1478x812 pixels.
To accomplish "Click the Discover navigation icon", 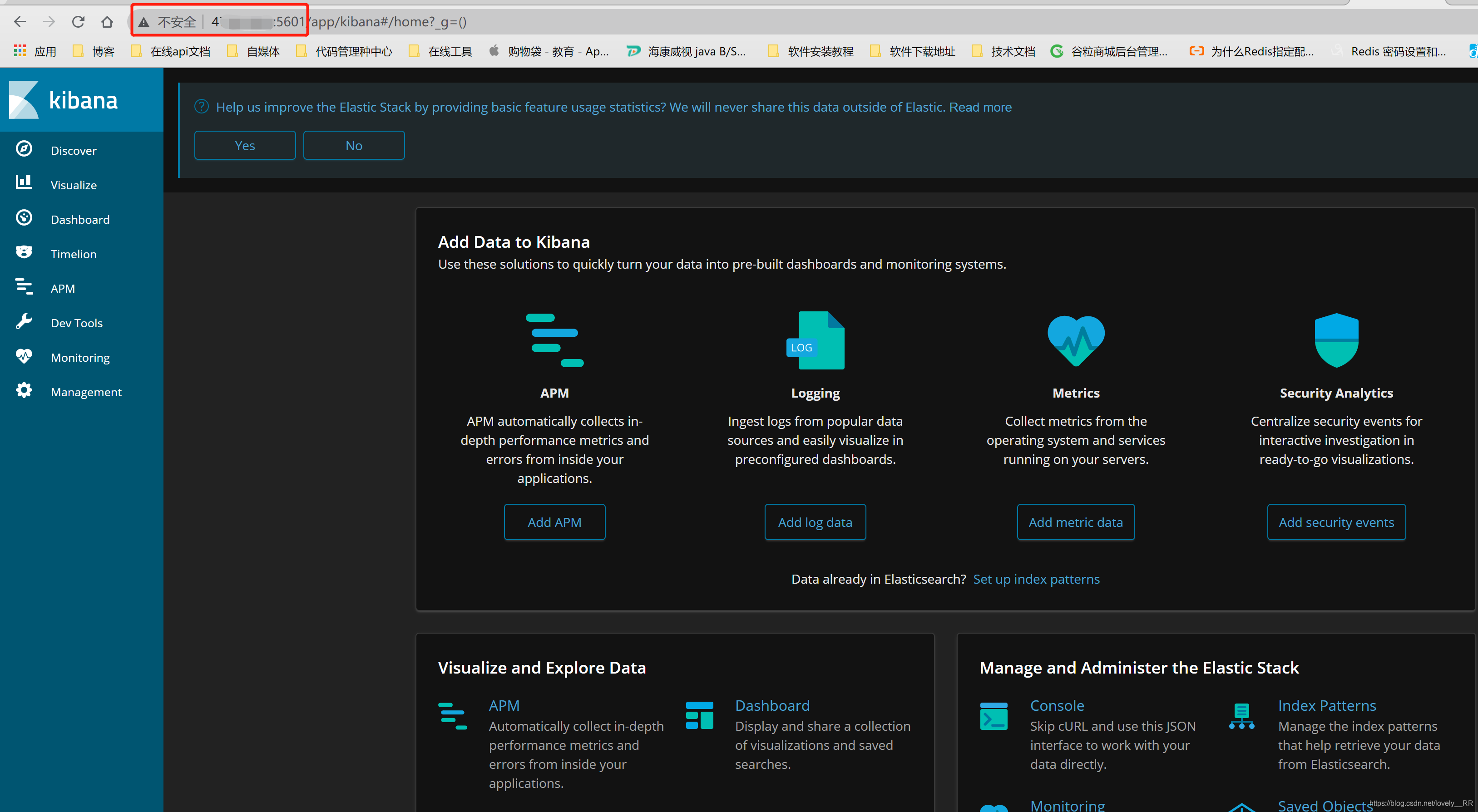I will pyautogui.click(x=24, y=149).
